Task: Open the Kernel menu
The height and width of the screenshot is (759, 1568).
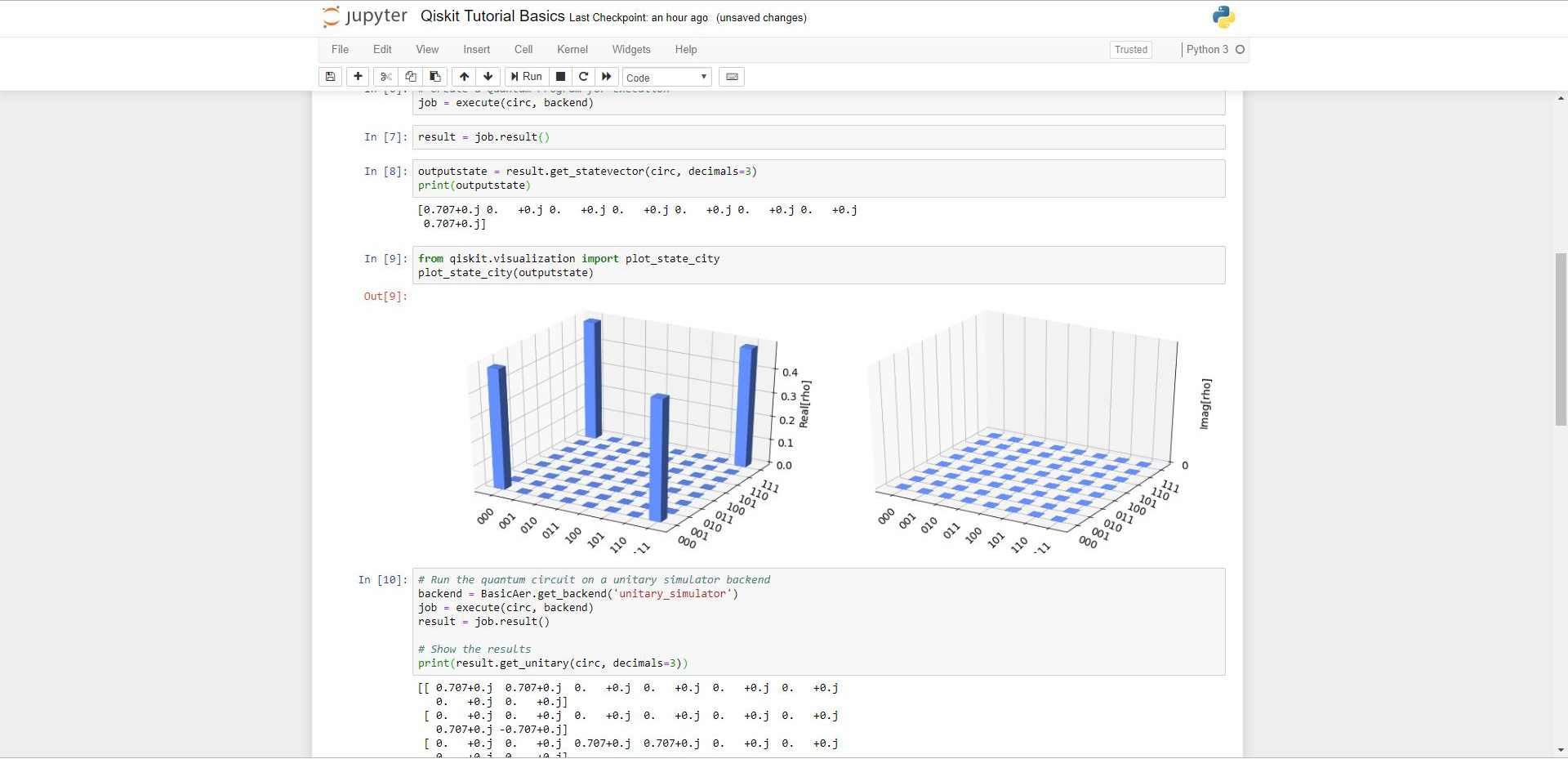Action: point(572,50)
